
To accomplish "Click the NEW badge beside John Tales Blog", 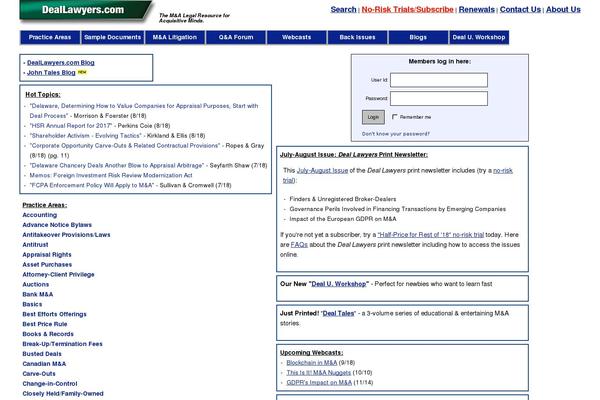I will pyautogui.click(x=82, y=72).
